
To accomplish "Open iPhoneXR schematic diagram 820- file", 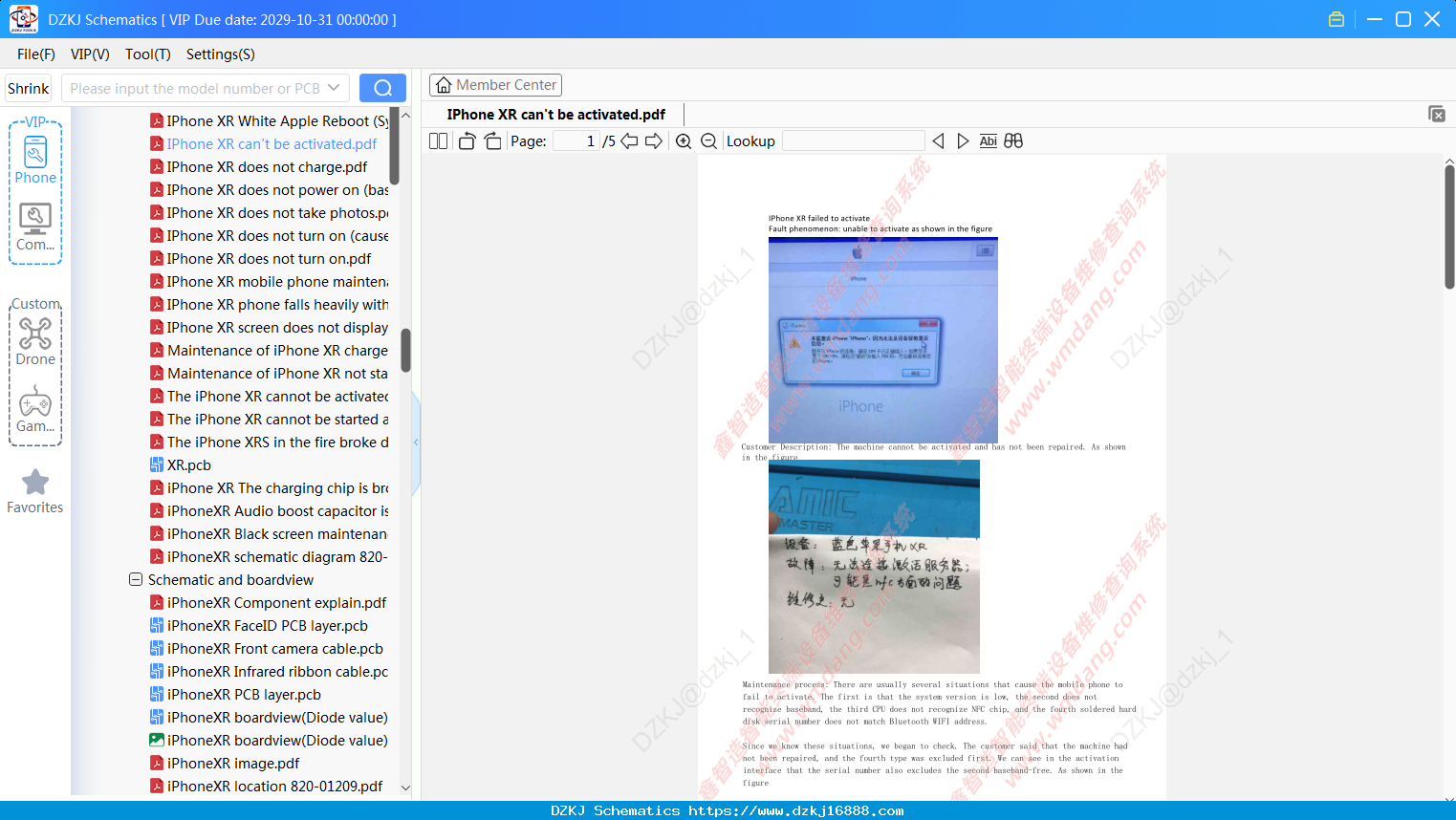I will click(x=270, y=557).
